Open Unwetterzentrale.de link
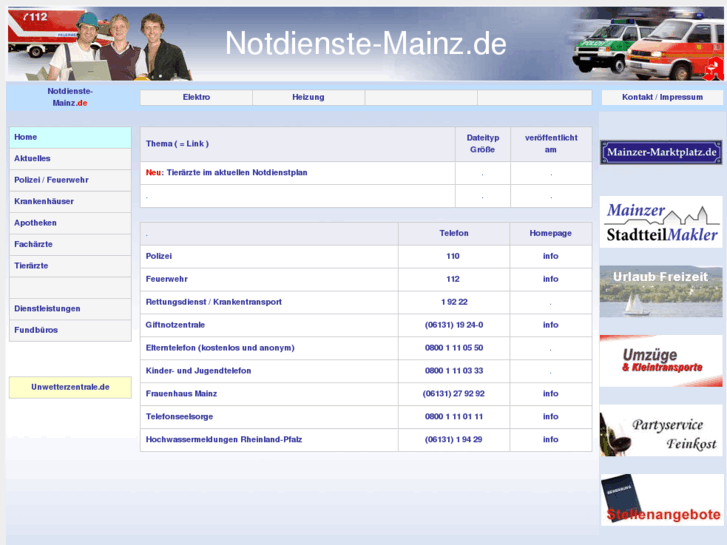The height and width of the screenshot is (545, 727). click(70, 387)
